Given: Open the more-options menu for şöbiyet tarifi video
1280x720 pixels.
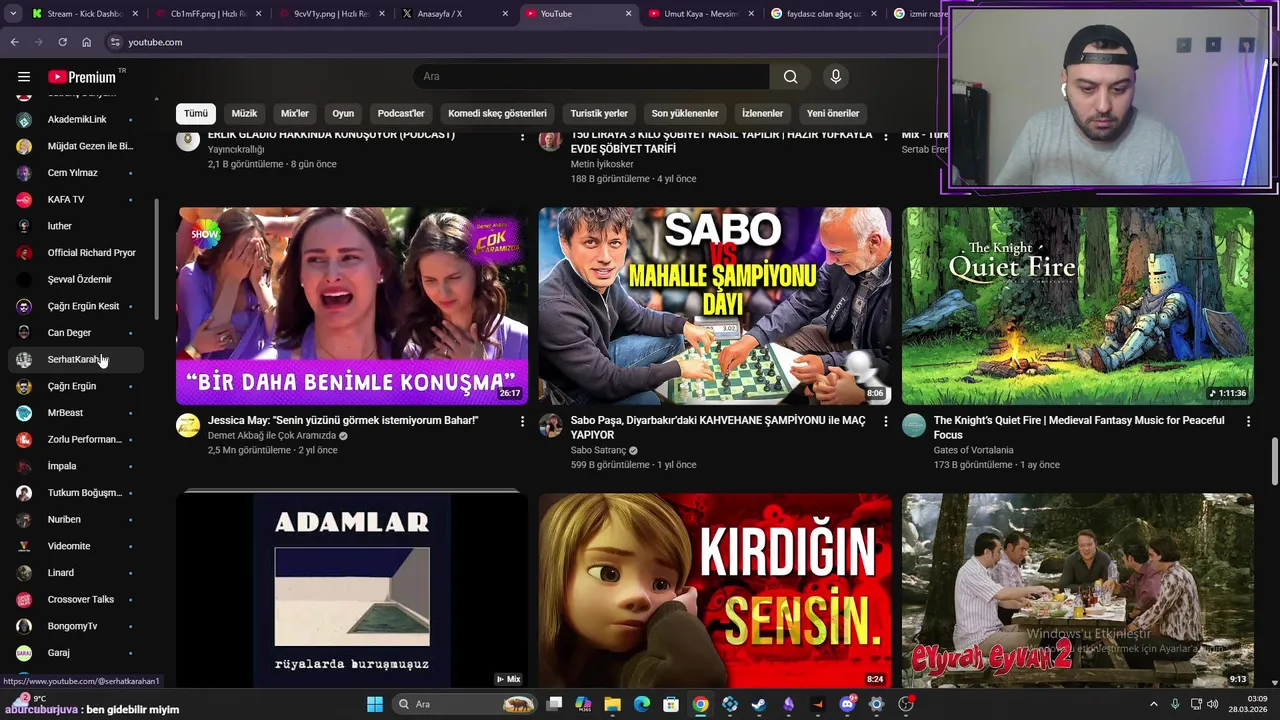Looking at the screenshot, I should [x=885, y=136].
